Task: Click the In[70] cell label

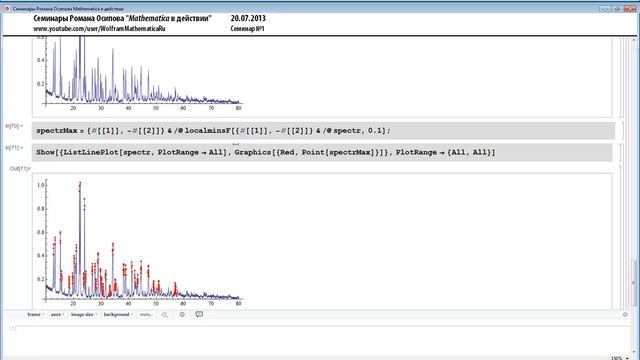Action: [x=14, y=126]
